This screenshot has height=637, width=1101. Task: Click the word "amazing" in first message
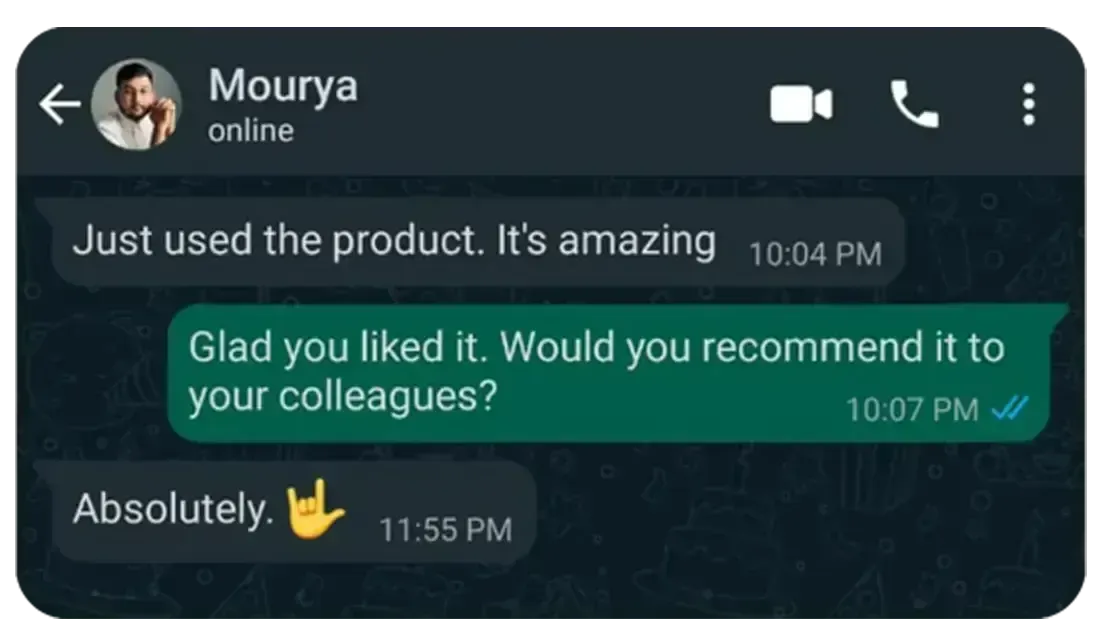coord(637,242)
